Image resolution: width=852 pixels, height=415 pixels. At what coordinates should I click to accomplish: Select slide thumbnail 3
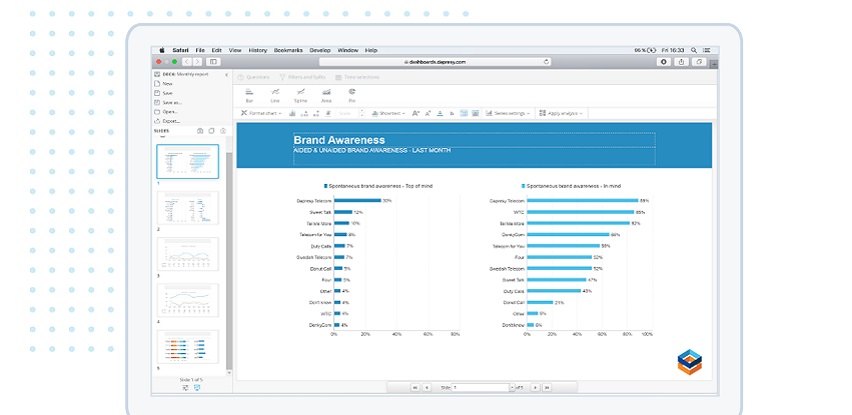(x=187, y=254)
